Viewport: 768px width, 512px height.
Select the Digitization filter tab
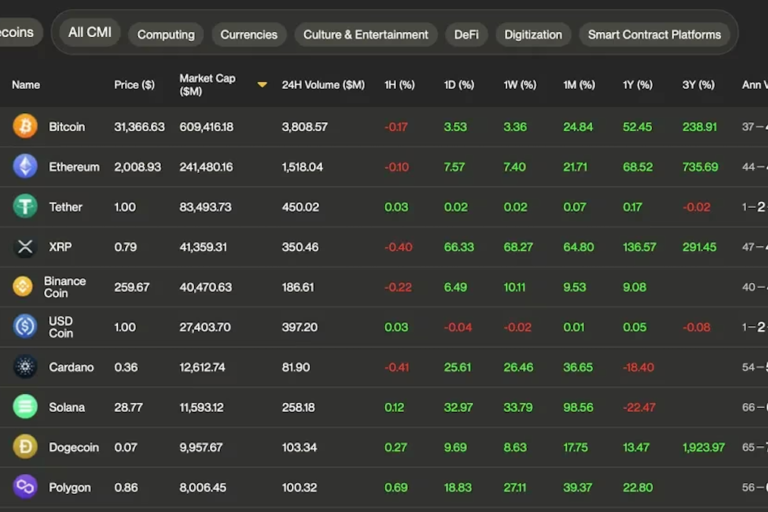pyautogui.click(x=533, y=35)
